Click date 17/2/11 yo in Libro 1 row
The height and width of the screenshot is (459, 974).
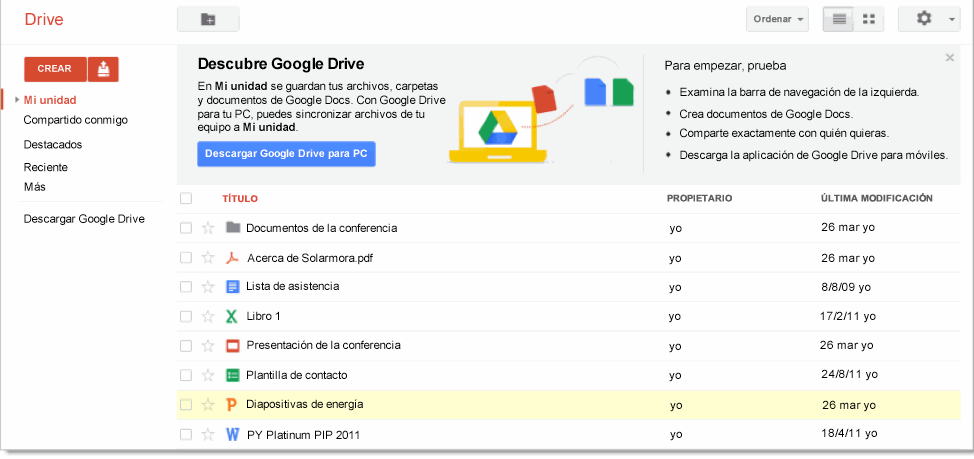(x=848, y=316)
